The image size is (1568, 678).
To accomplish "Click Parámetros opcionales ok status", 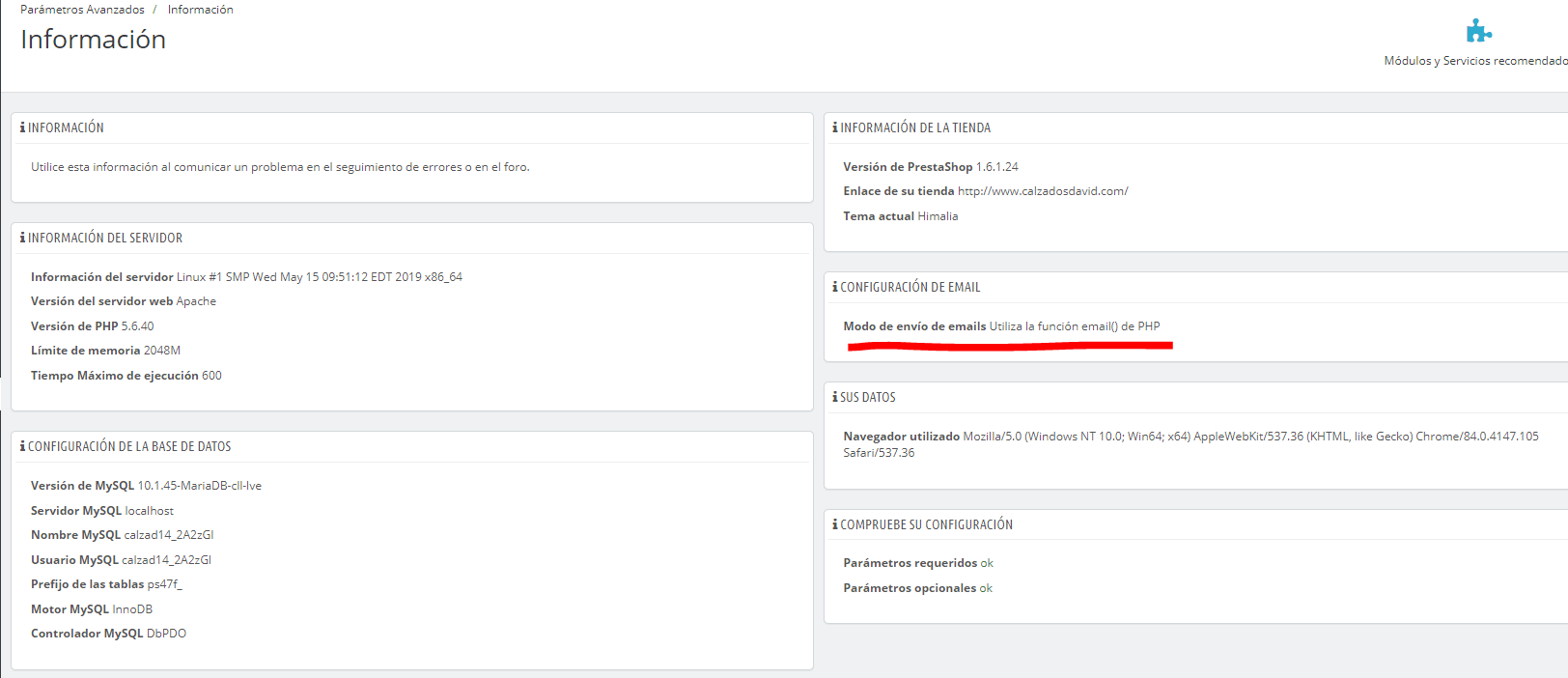I will [917, 588].
